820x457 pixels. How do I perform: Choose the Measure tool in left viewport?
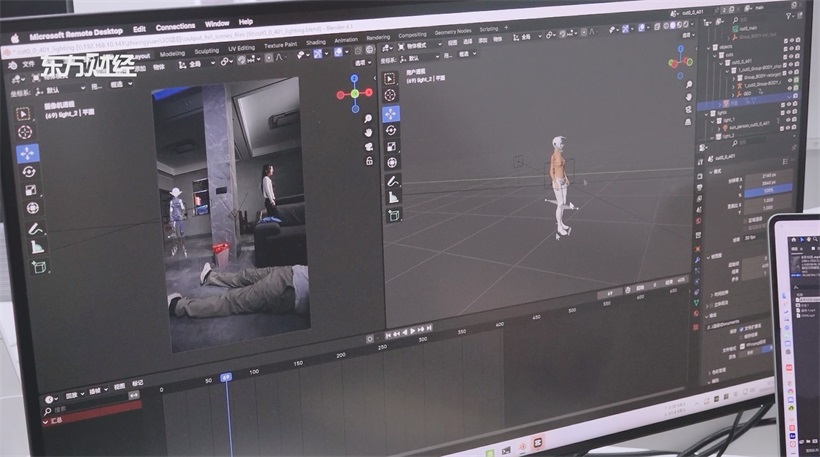37,247
